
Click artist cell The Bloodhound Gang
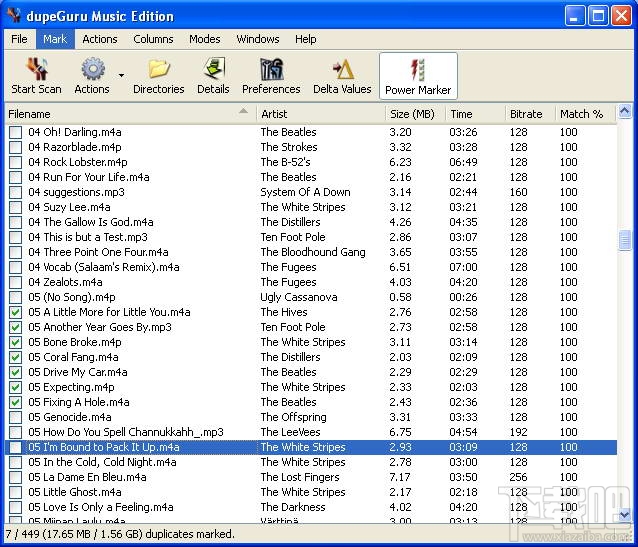[x=313, y=252]
